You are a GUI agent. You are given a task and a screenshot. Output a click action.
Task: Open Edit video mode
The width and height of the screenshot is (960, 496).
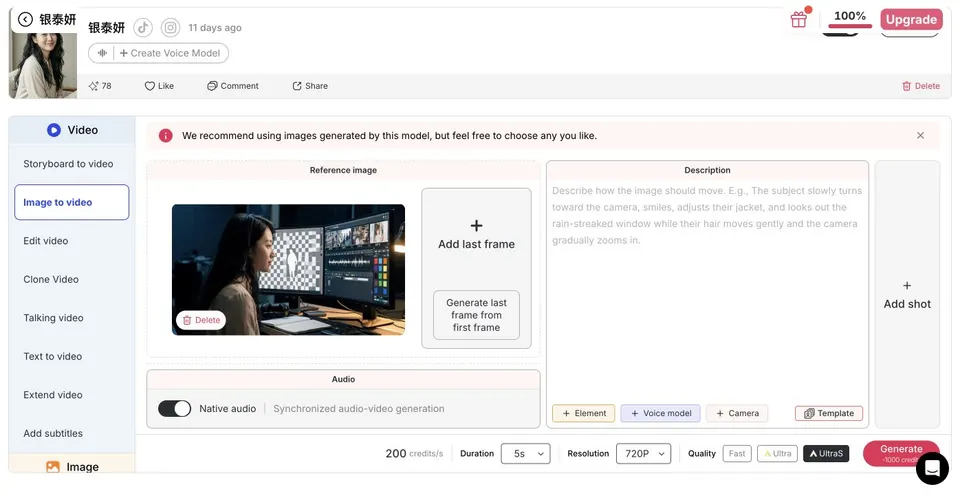click(46, 241)
